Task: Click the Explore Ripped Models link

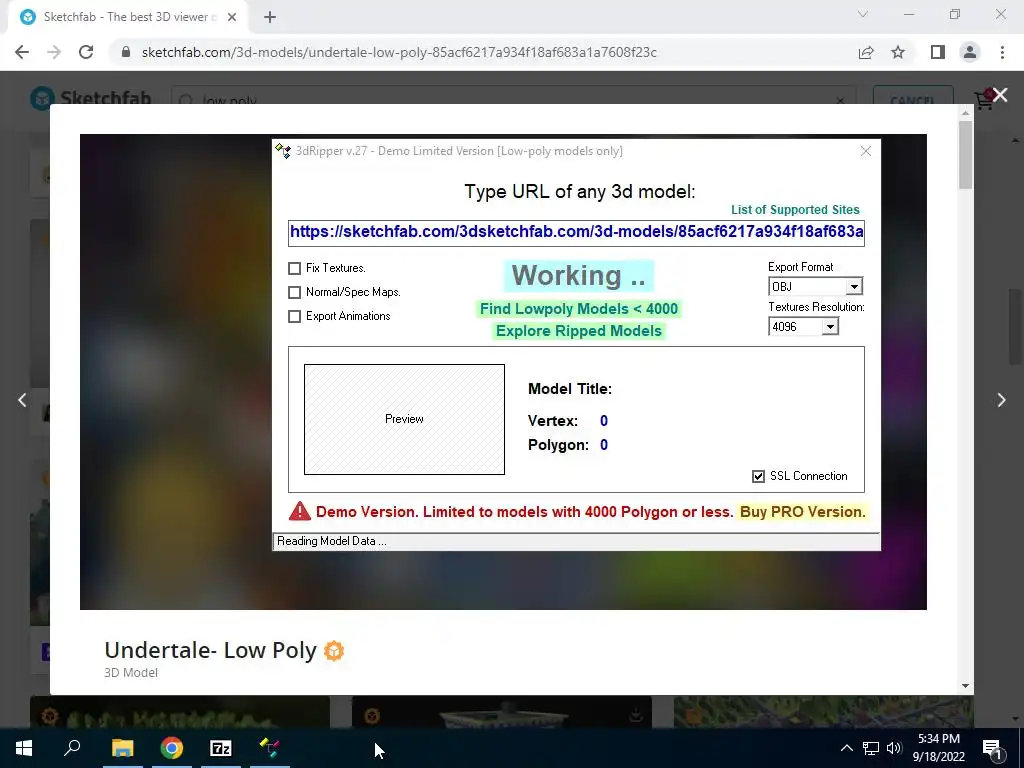Action: tap(579, 331)
